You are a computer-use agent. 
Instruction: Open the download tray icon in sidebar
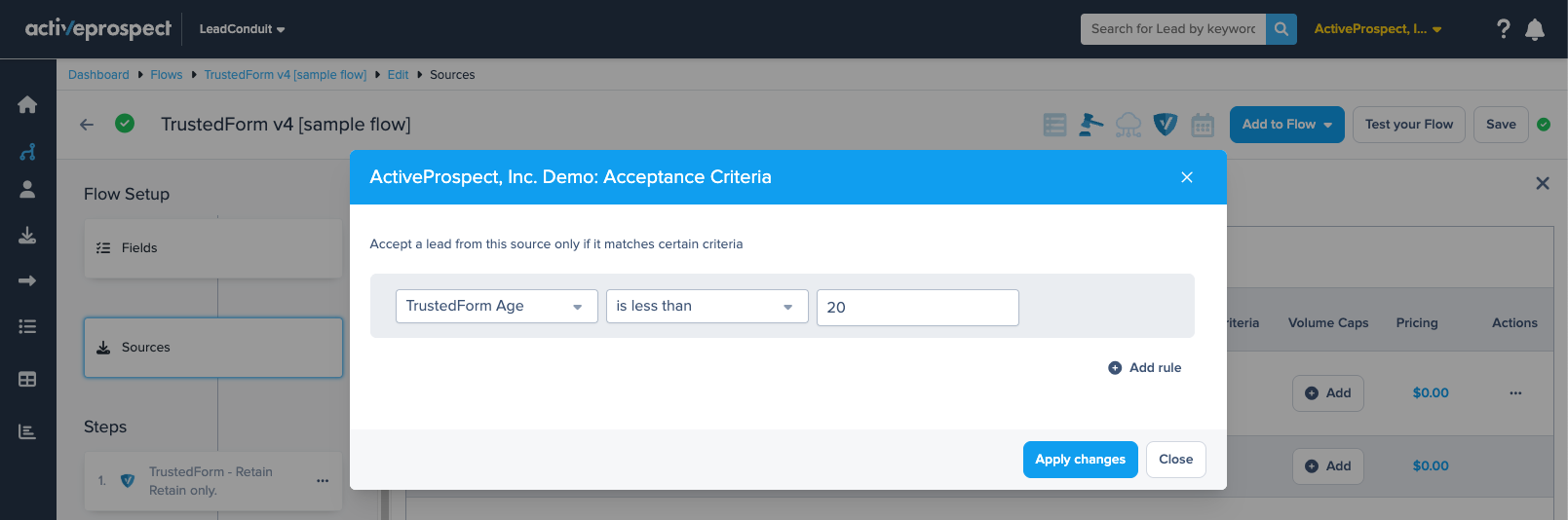[27, 235]
